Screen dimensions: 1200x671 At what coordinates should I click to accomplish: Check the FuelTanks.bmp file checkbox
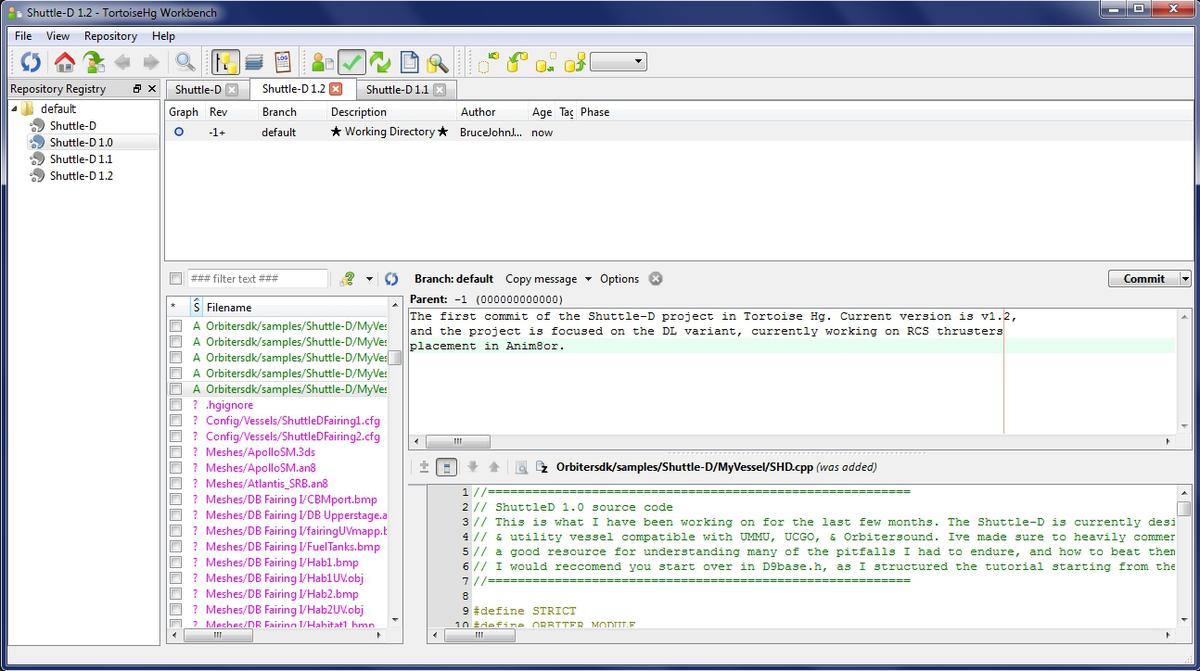click(x=176, y=547)
